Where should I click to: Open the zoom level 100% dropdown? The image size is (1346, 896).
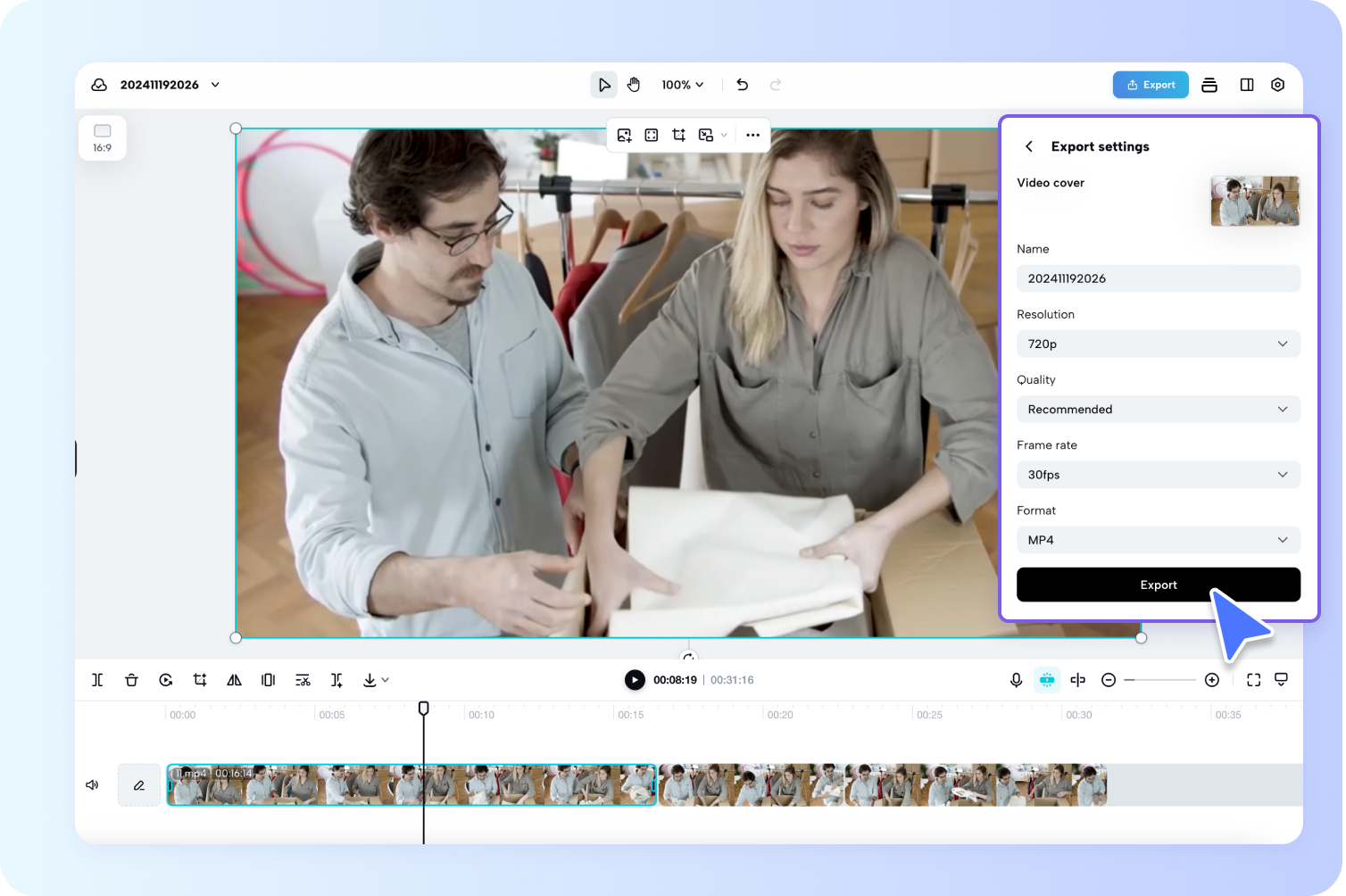tap(681, 84)
